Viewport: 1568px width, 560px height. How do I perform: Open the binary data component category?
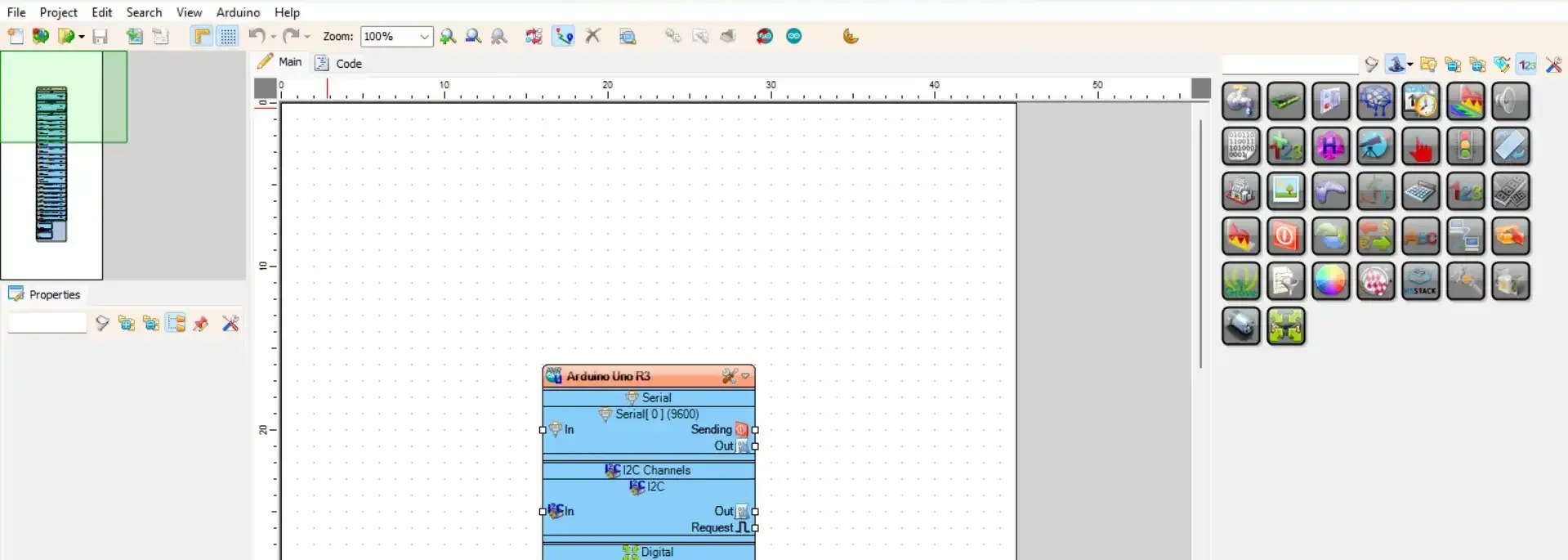pos(1241,147)
